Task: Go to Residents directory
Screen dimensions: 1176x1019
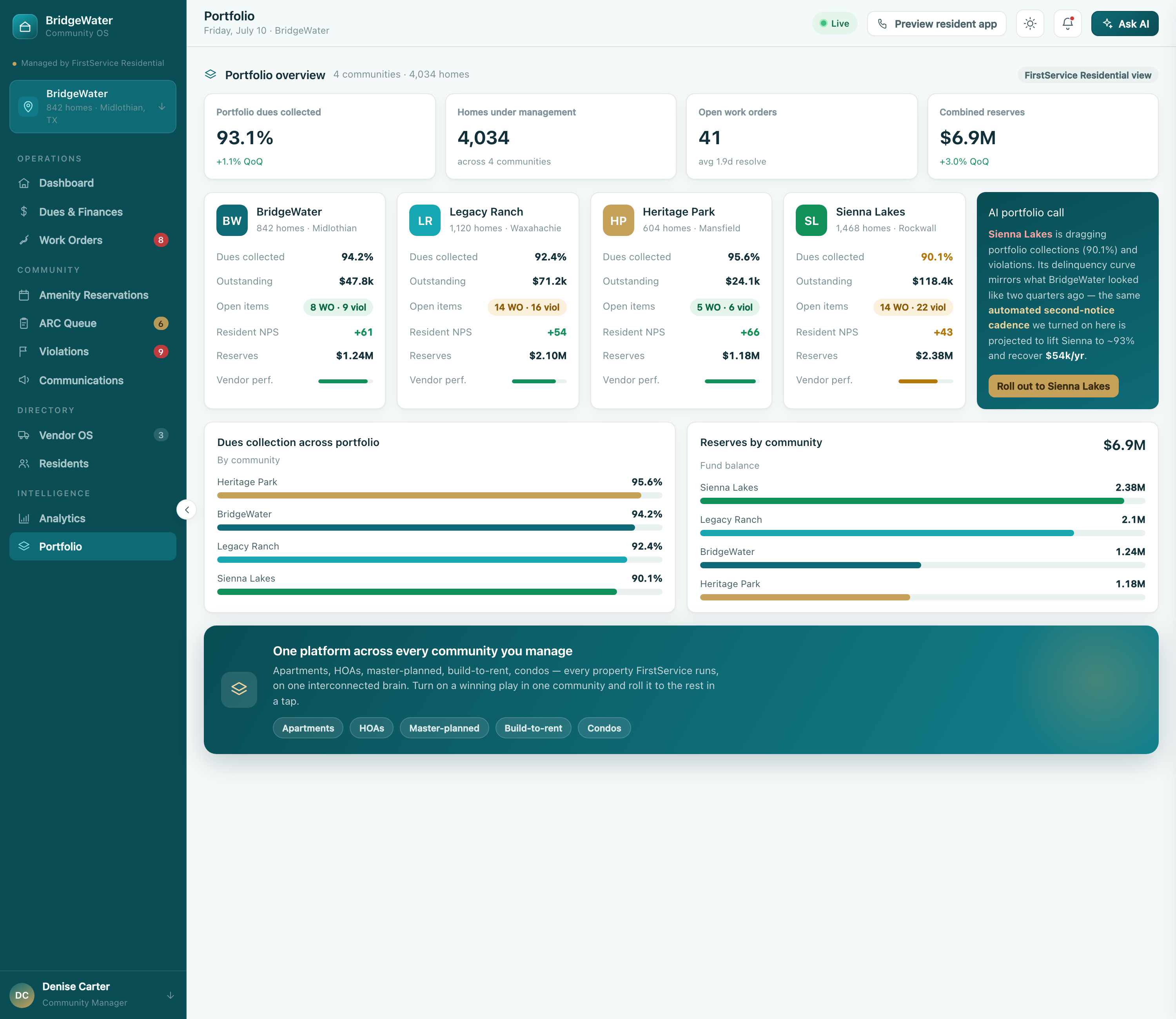Action: coord(93,463)
